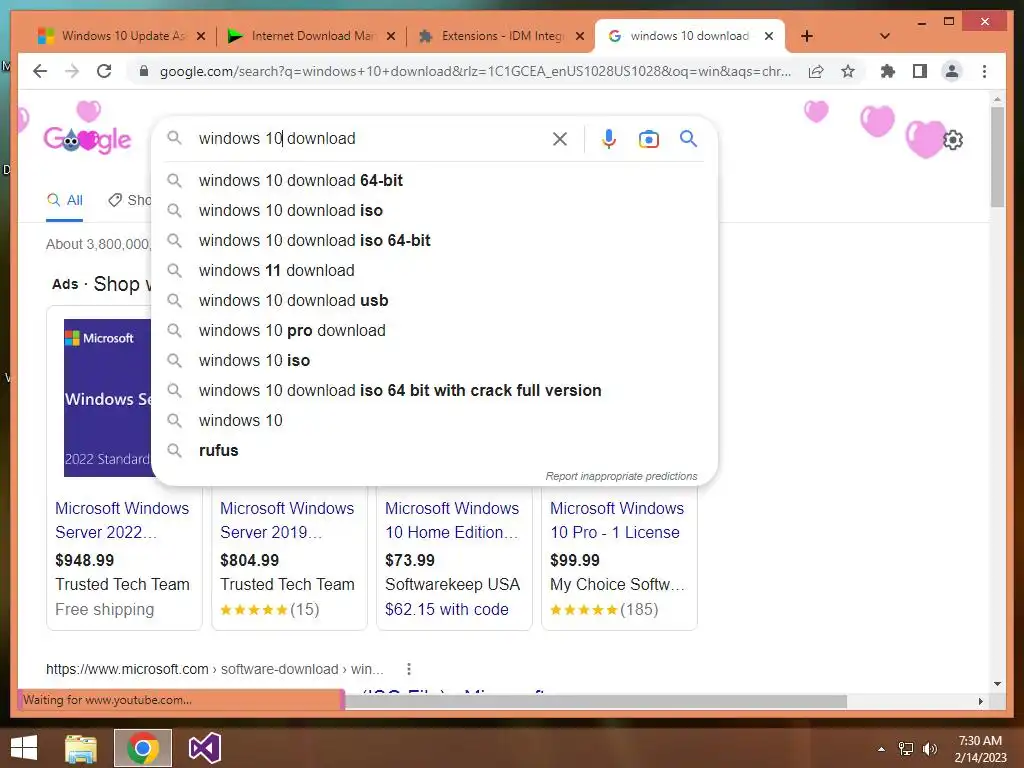Open a new browser tab
Screen dimensions: 1024x768
click(x=807, y=36)
